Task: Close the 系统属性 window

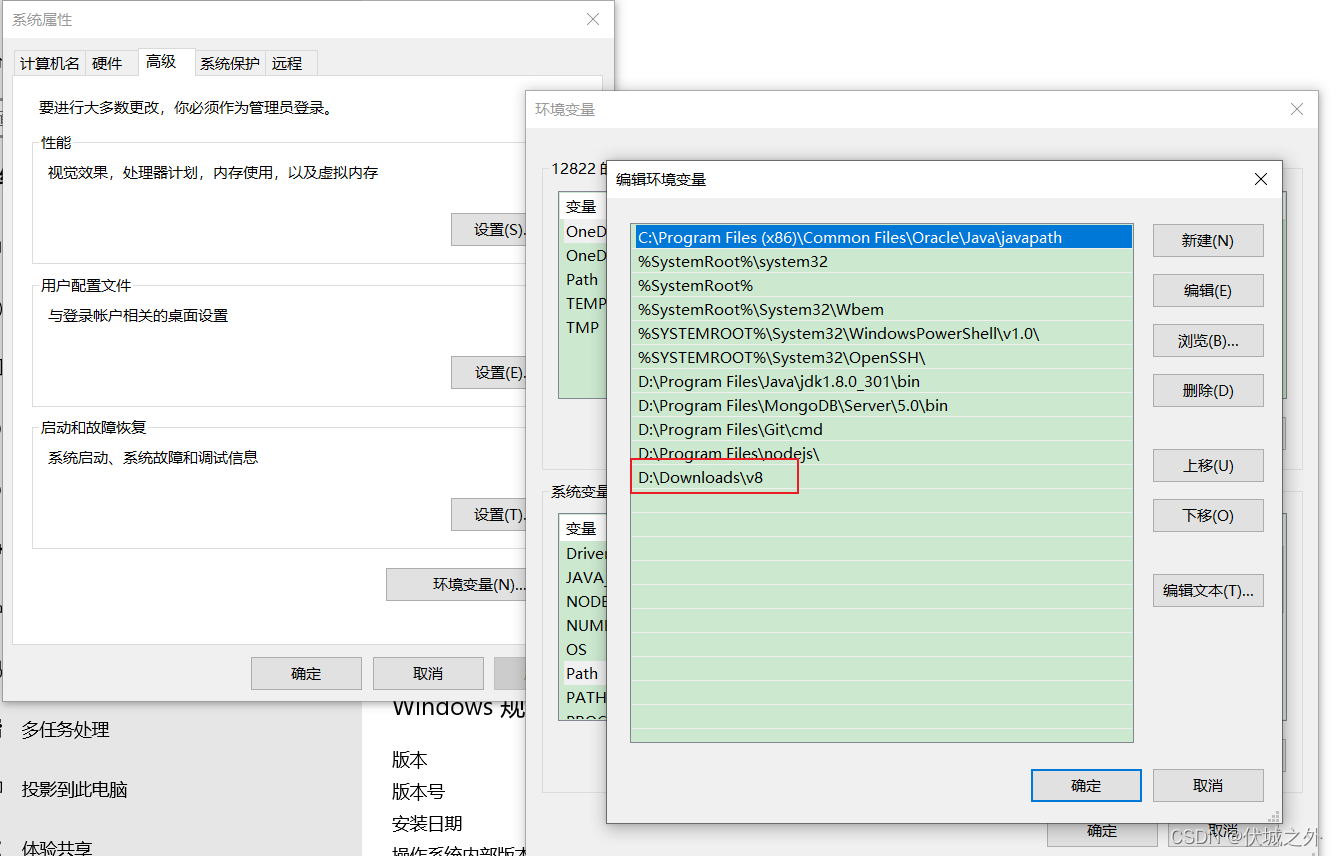Action: tap(593, 19)
